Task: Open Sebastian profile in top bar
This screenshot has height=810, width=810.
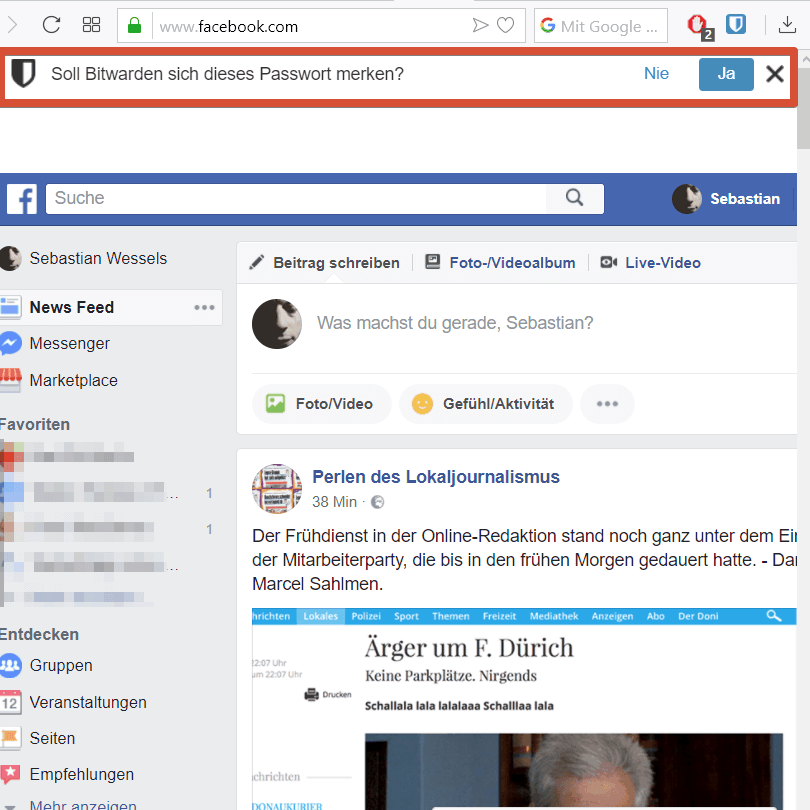Action: point(726,199)
